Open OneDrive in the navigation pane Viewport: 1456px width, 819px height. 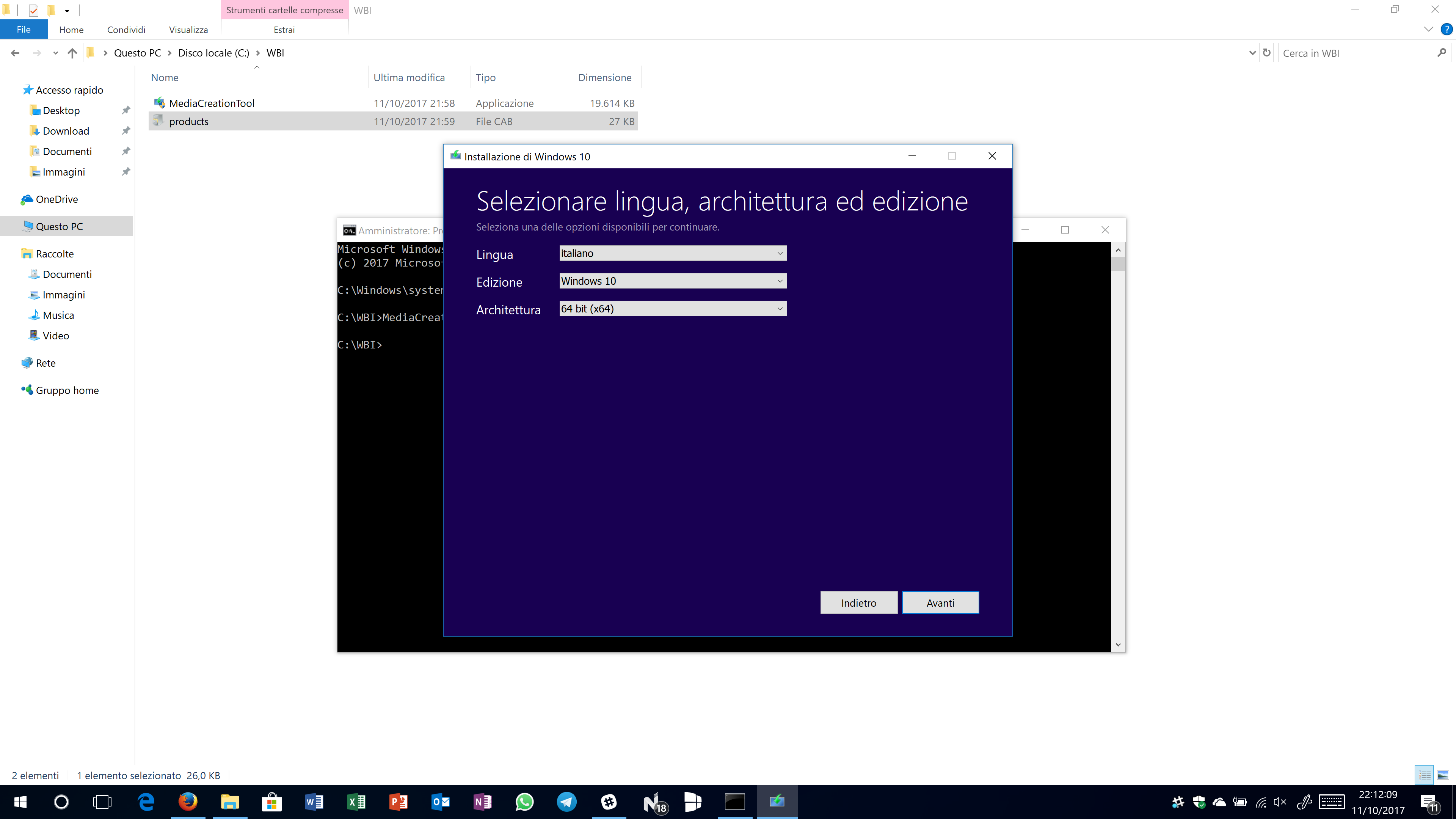point(50,199)
